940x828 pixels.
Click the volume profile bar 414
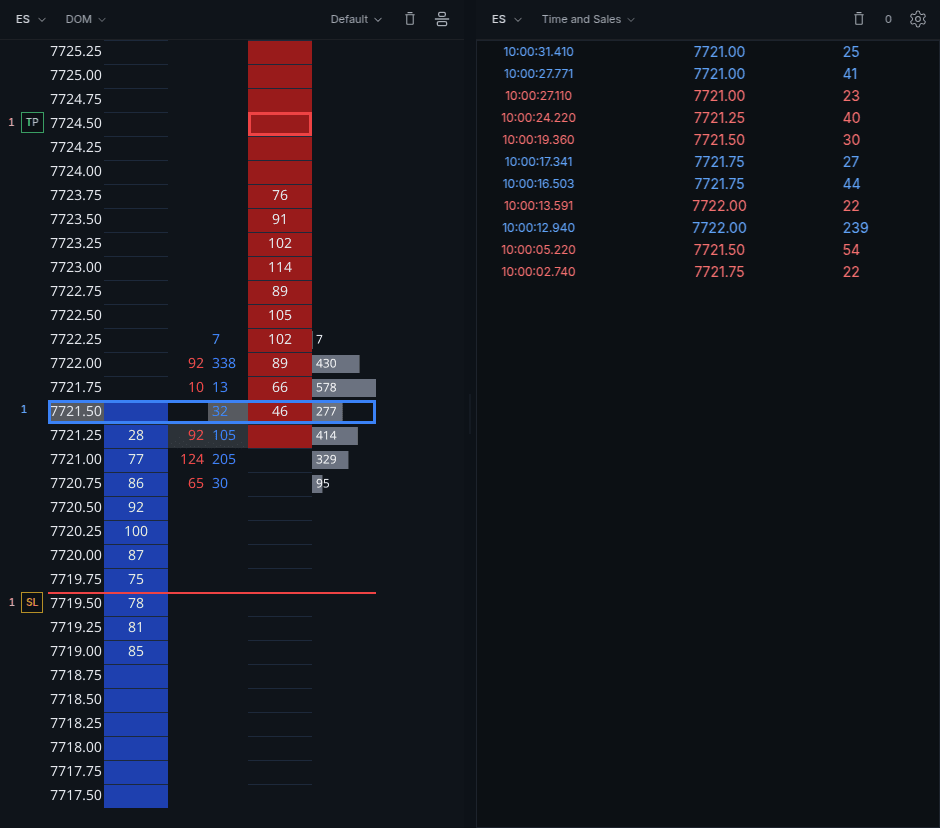335,435
